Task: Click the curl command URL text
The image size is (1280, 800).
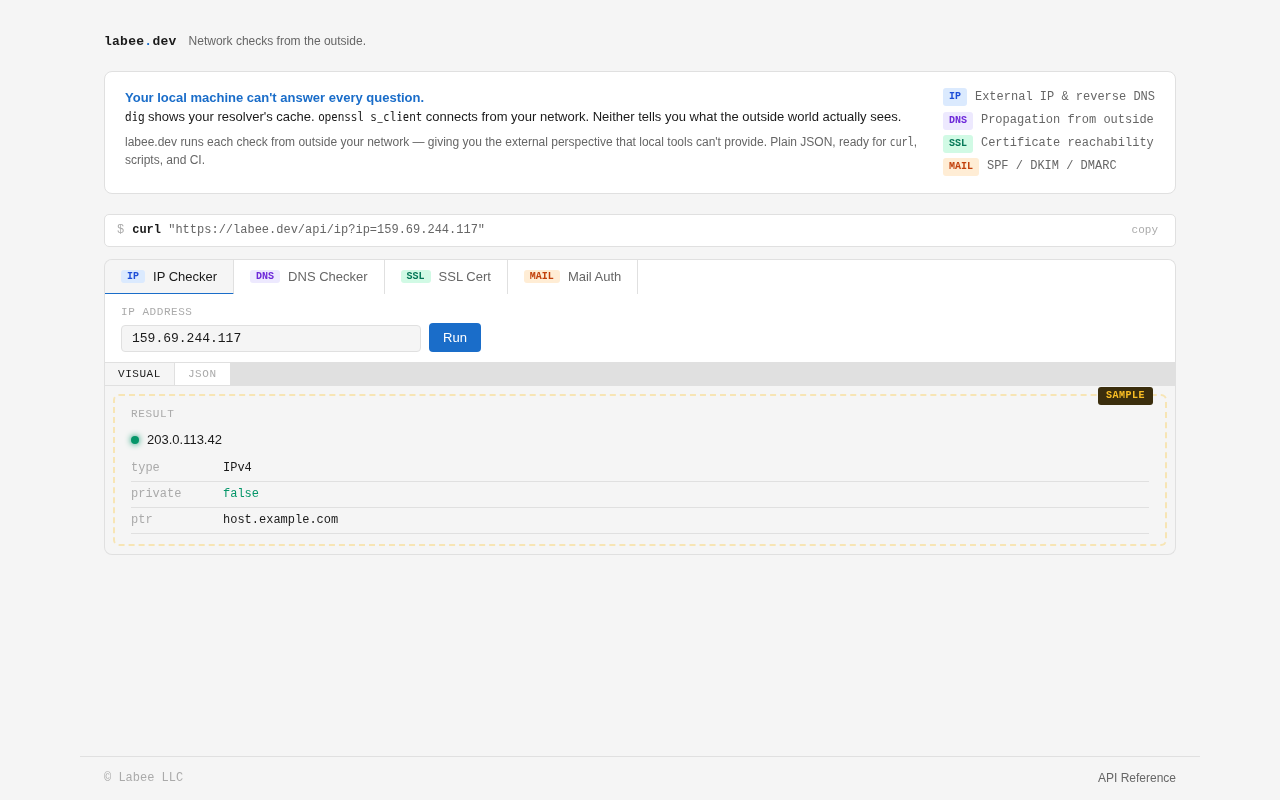Action: coord(326,230)
